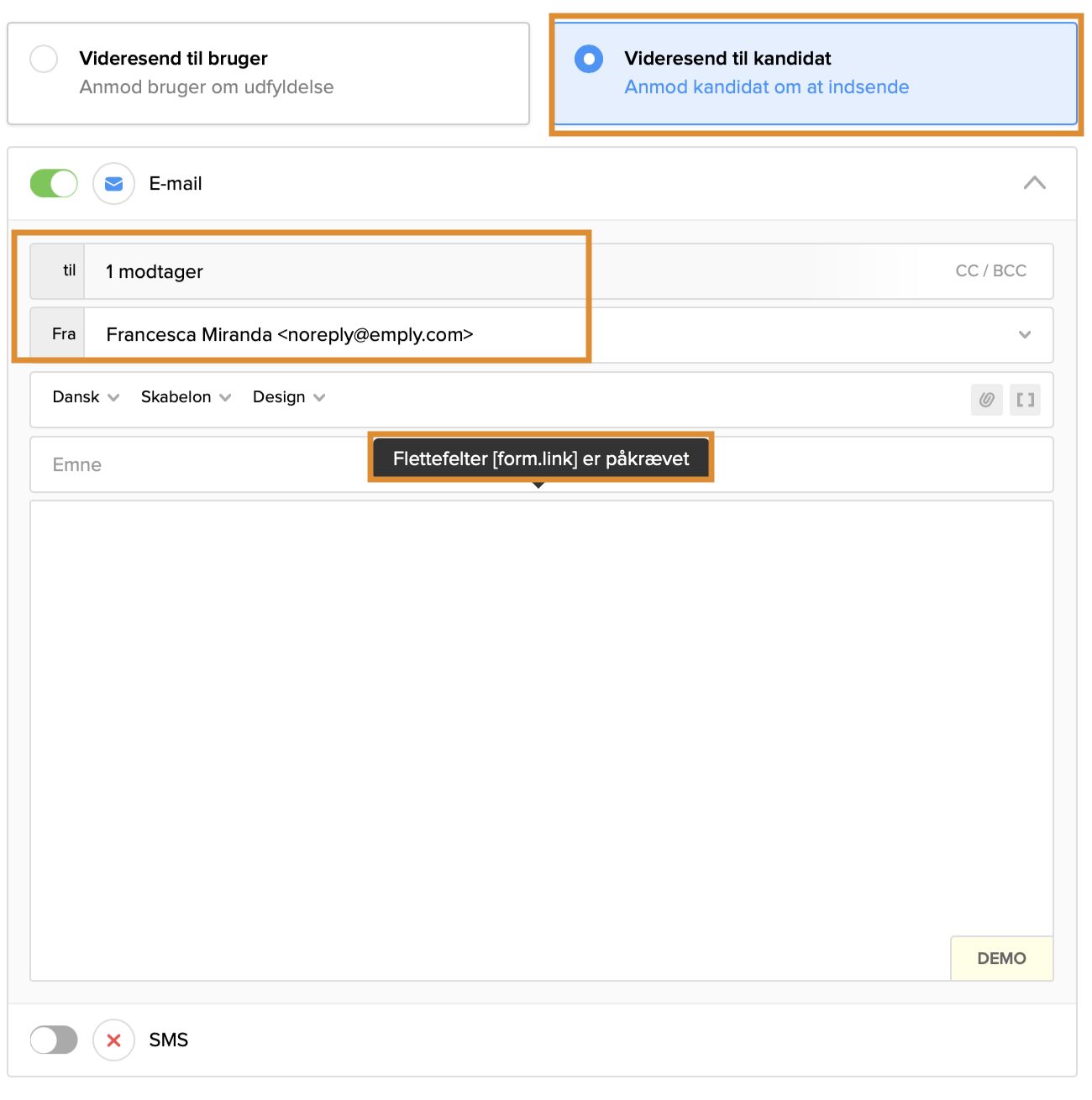Click the CC / BCC link
The width and height of the screenshot is (1092, 1100).
coord(990,271)
